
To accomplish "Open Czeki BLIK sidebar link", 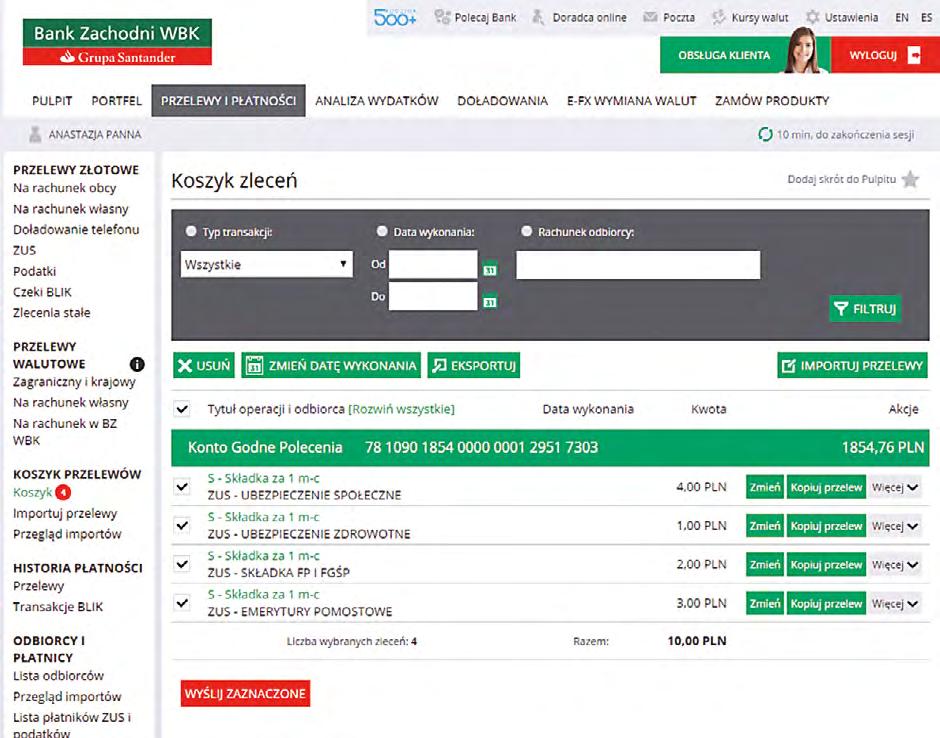I will (x=42, y=292).
